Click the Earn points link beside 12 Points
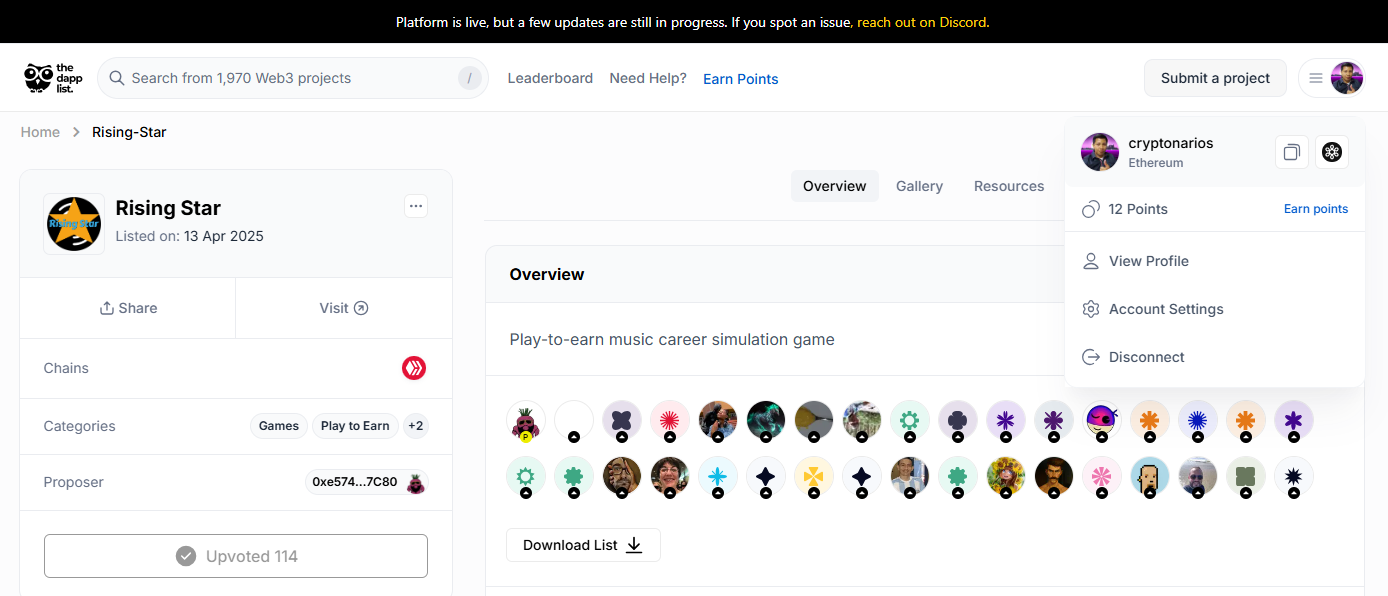This screenshot has height=596, width=1388. click(1316, 209)
